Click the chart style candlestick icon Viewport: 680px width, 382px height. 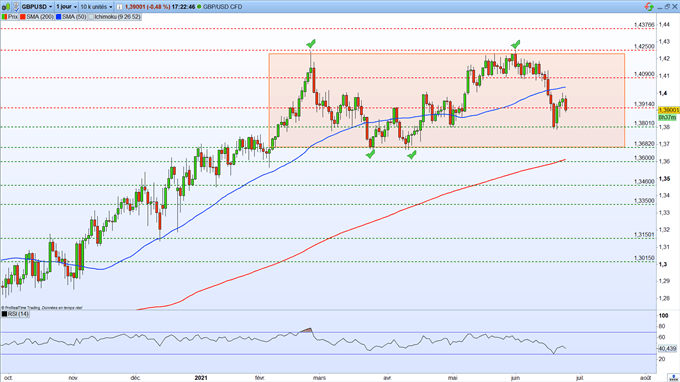click(5, 7)
